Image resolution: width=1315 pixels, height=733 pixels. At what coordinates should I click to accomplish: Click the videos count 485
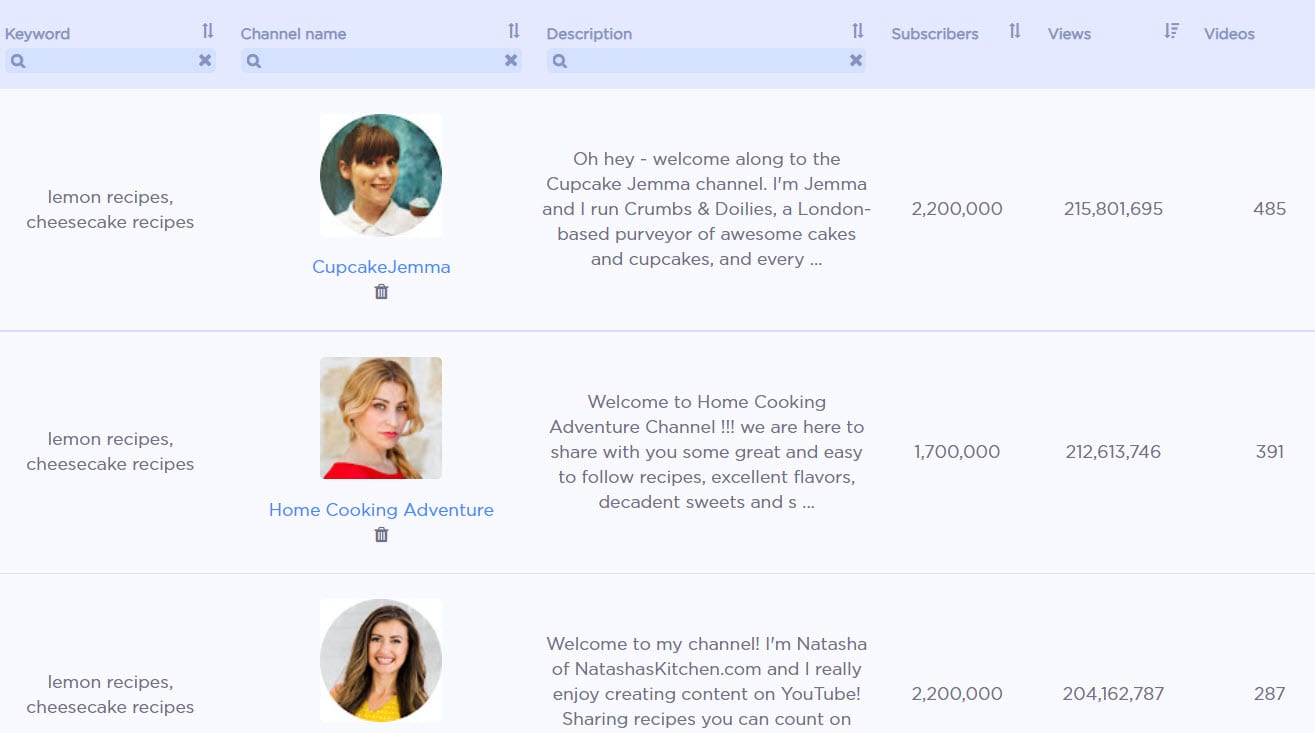pyautogui.click(x=1269, y=209)
